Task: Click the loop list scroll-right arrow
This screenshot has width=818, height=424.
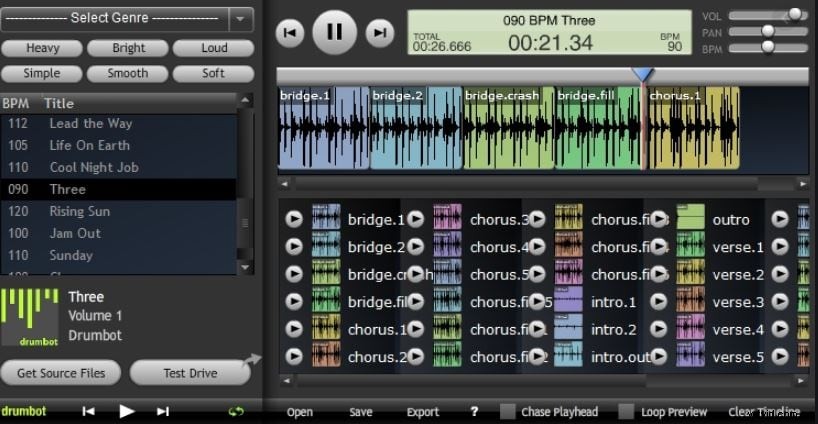Action: [801, 381]
